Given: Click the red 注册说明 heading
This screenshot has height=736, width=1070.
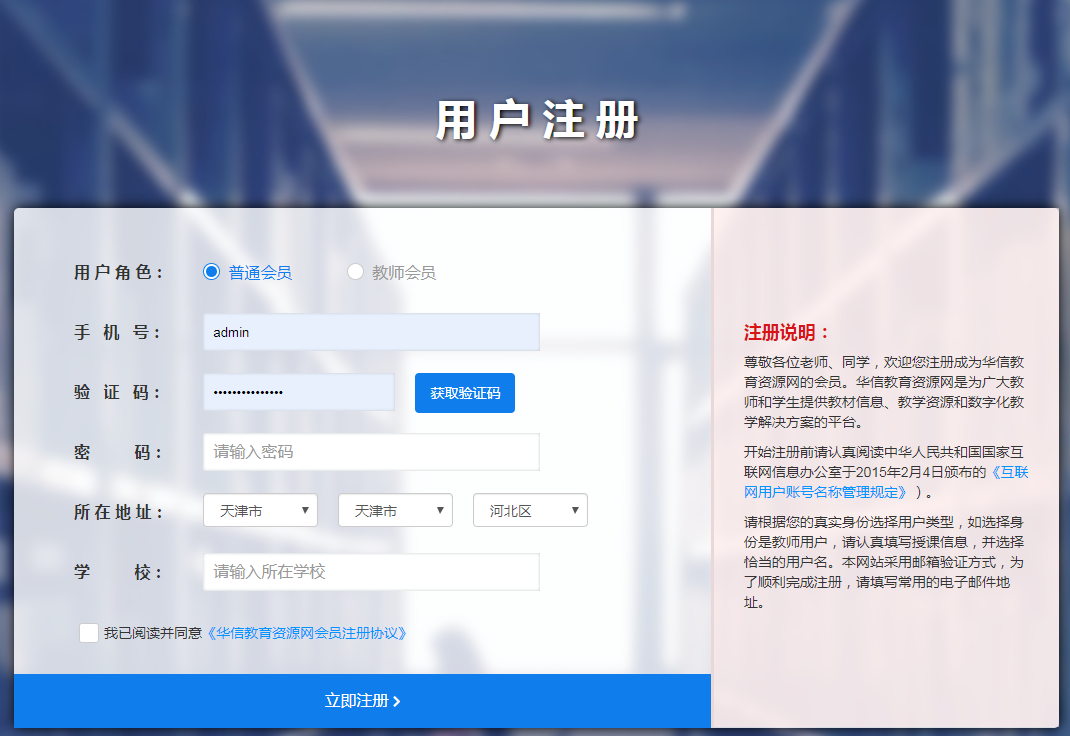Looking at the screenshot, I should 787,333.
